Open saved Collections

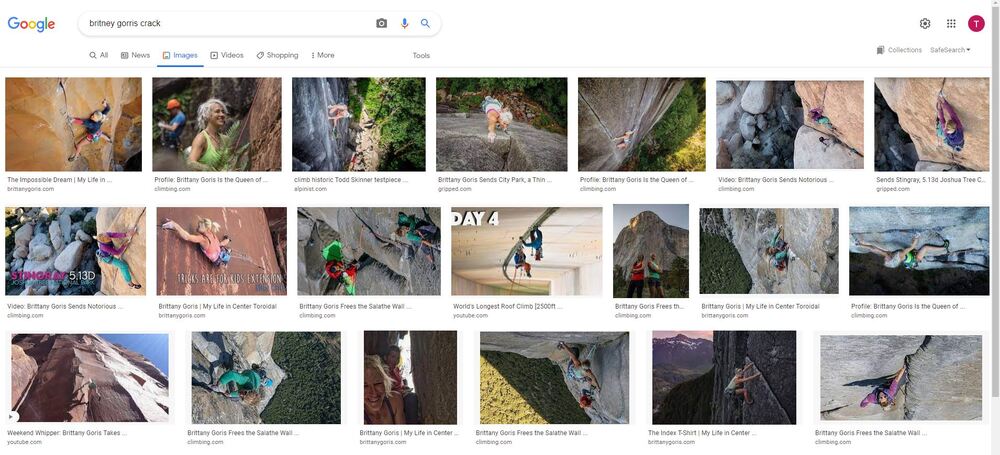point(899,50)
